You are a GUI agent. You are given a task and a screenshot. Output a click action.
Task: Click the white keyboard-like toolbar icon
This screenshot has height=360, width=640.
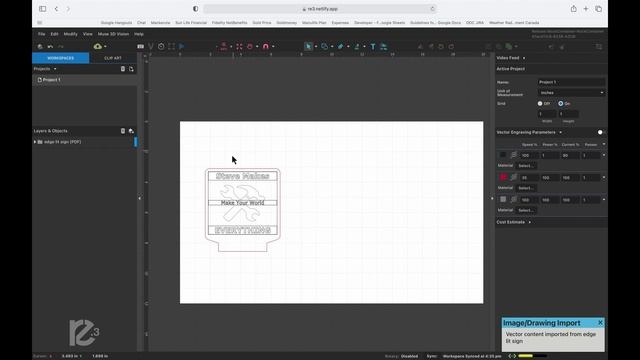(140, 47)
